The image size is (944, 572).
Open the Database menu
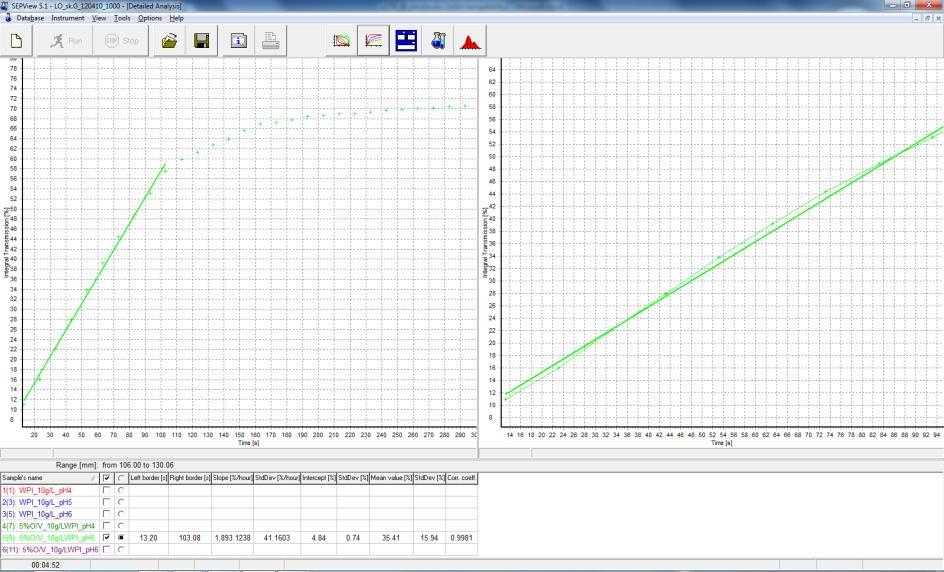pos(30,18)
